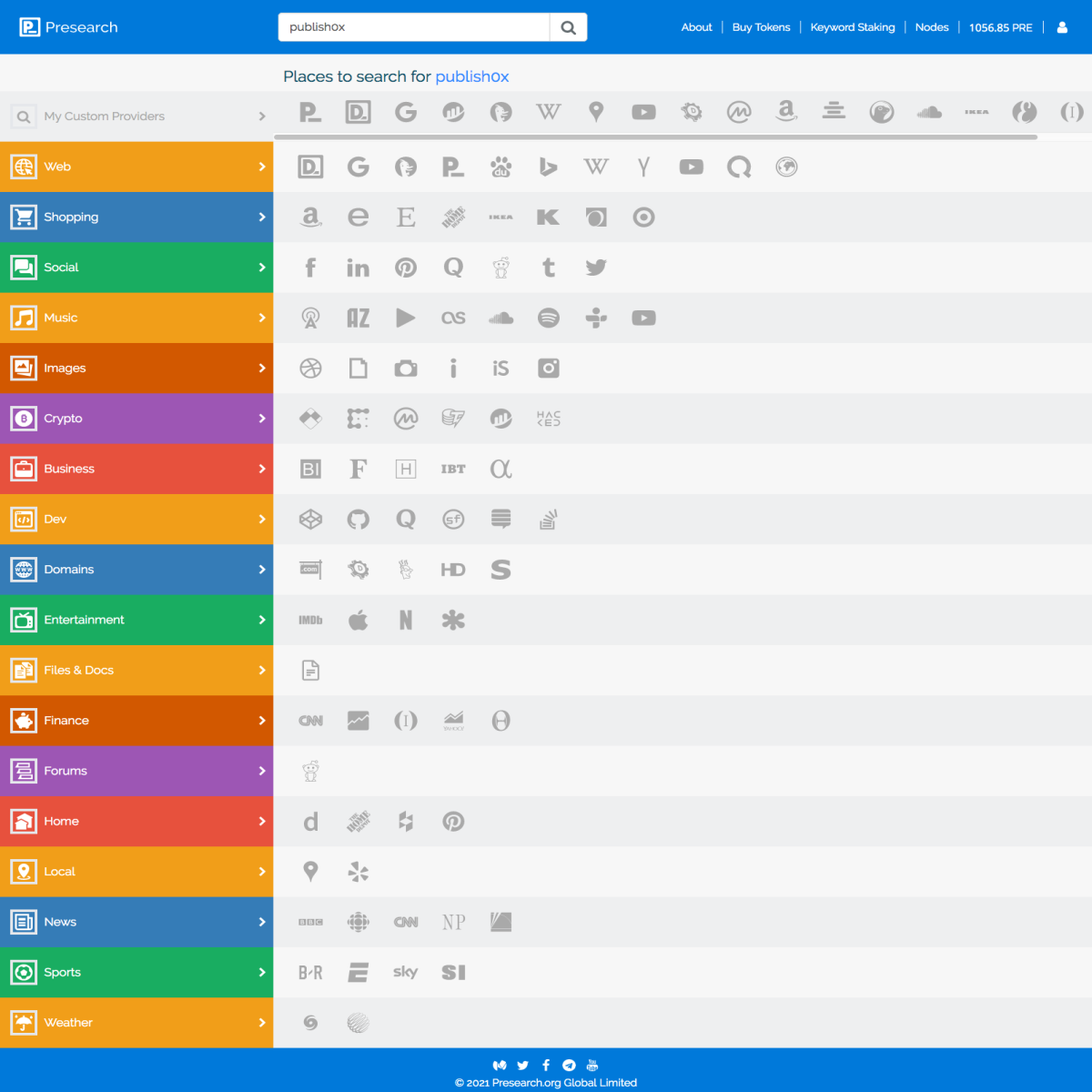Click the search box containing publishox

tap(414, 27)
